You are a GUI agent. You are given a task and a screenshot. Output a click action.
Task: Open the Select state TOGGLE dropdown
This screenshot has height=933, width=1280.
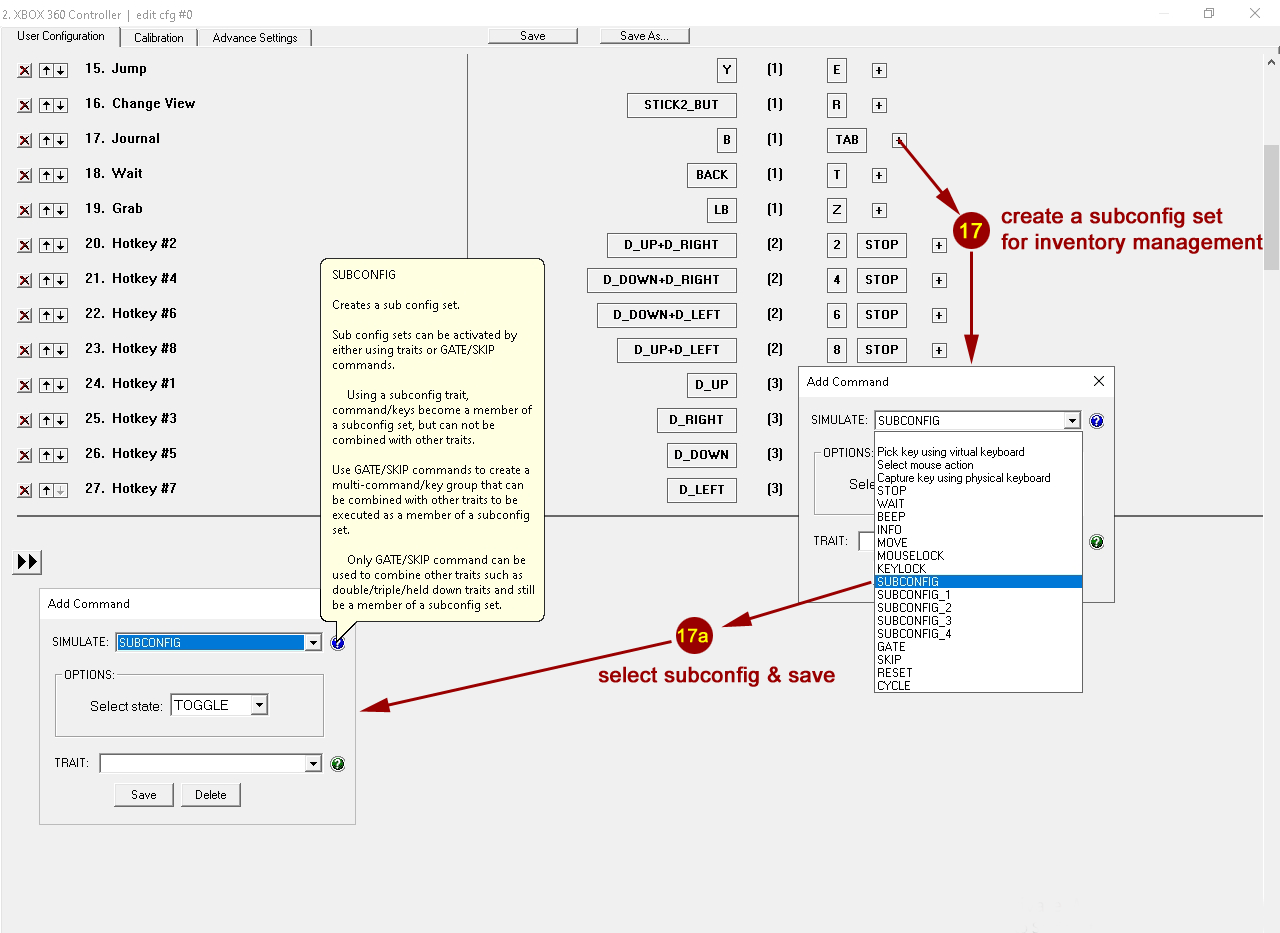pos(259,705)
